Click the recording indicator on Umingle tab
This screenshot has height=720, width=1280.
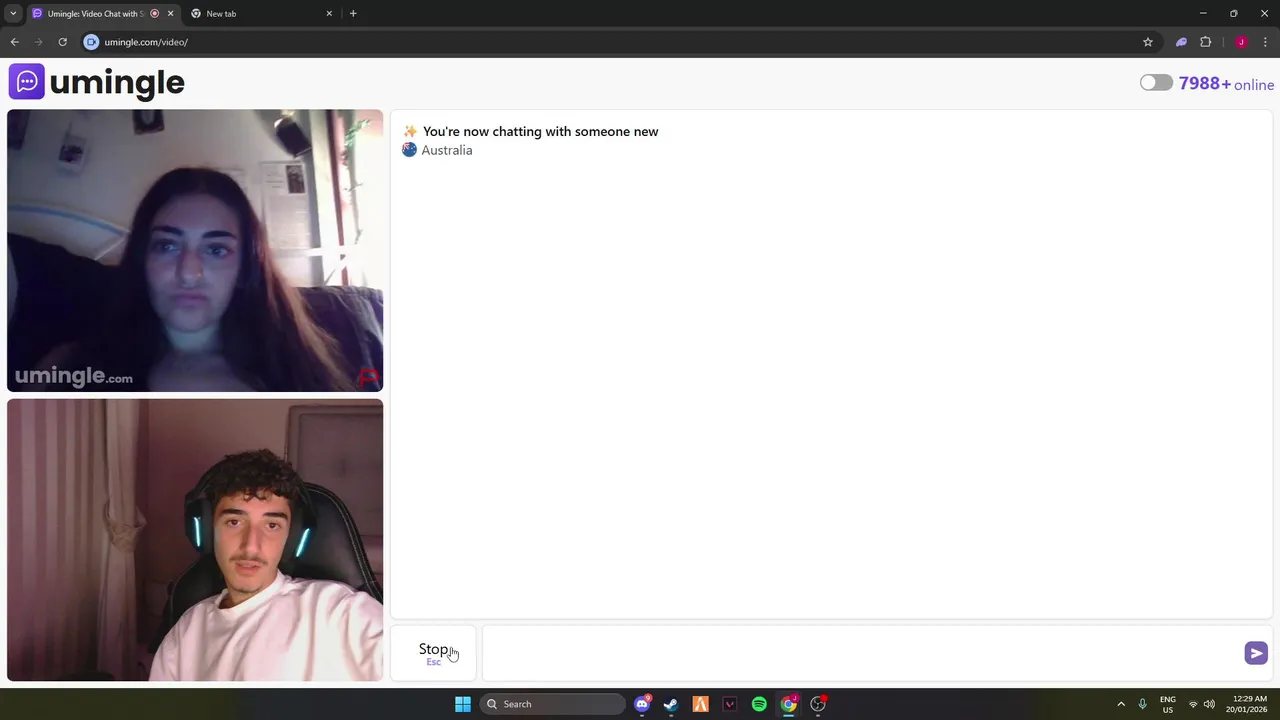tap(154, 14)
